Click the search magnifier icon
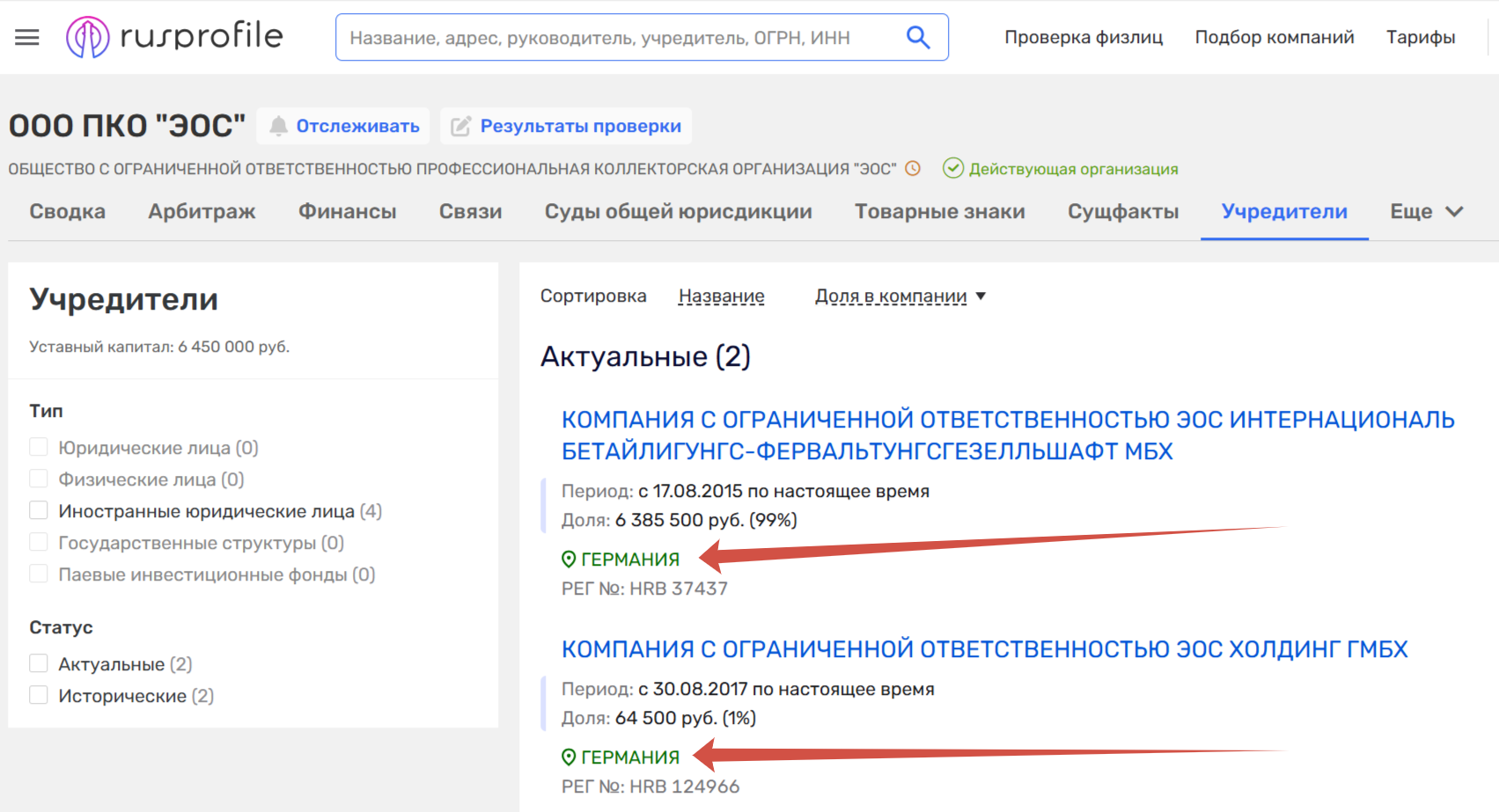1499x812 pixels. point(918,37)
